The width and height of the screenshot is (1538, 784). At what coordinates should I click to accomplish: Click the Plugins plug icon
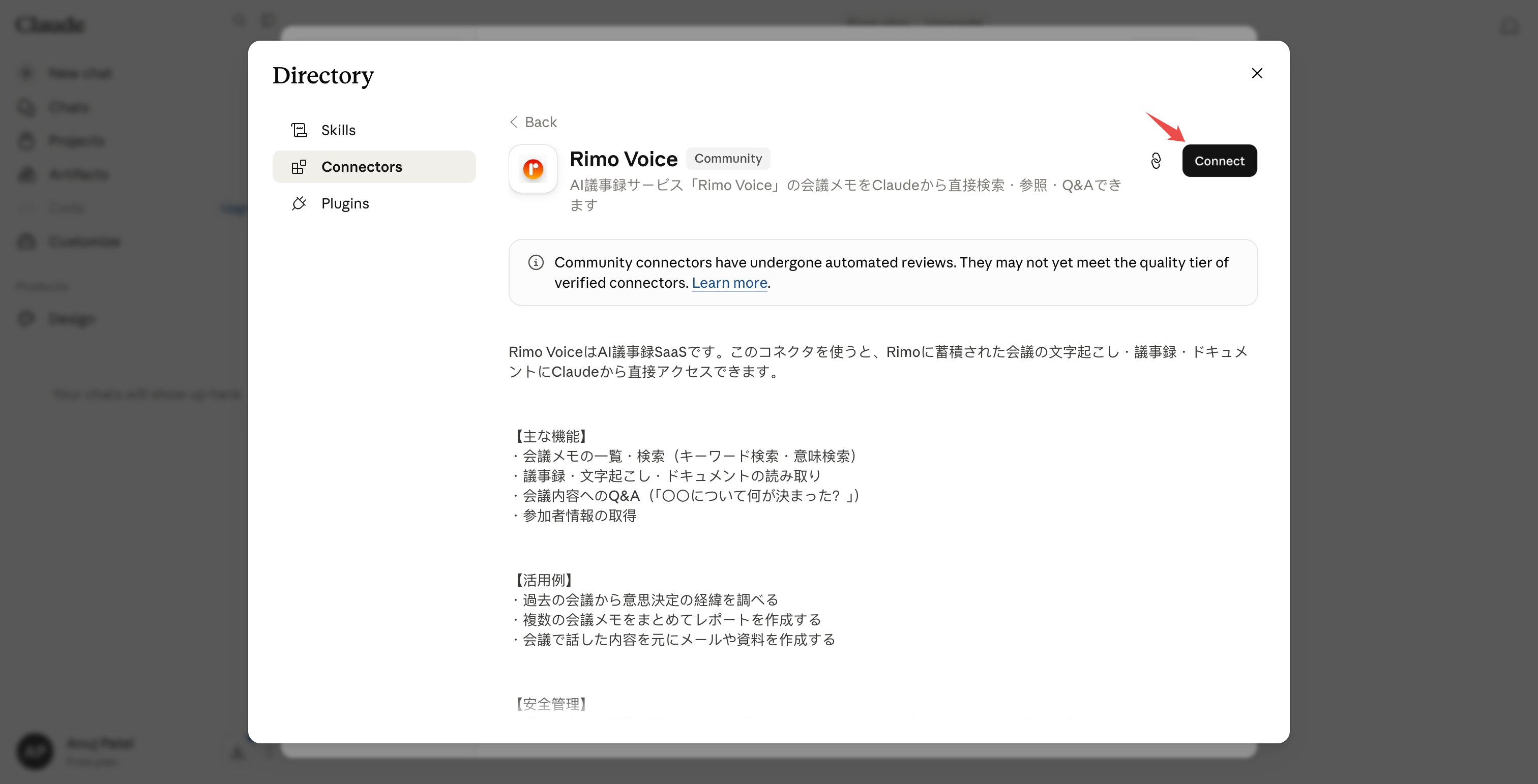[299, 203]
